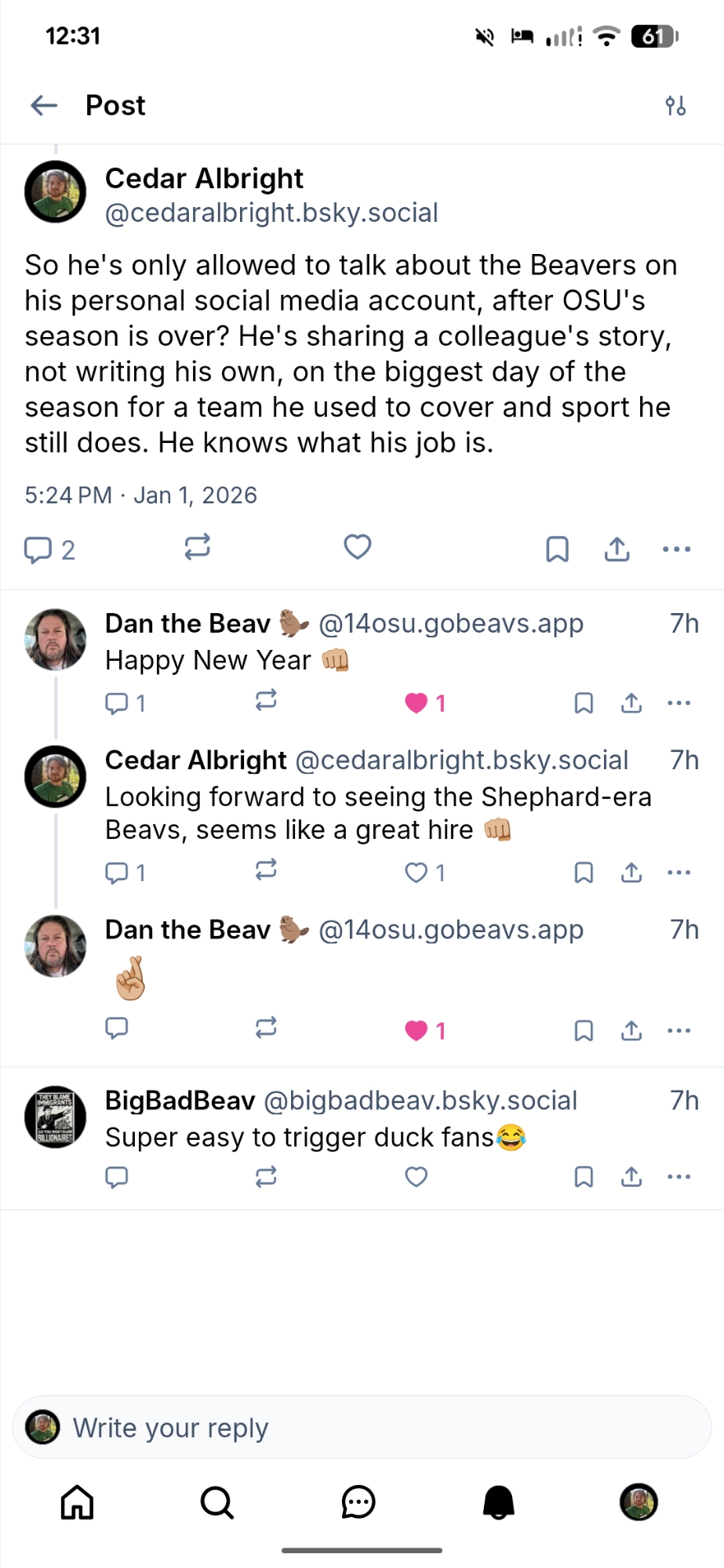Open thread view settings icon
This screenshot has height=1568, width=724.
[675, 105]
